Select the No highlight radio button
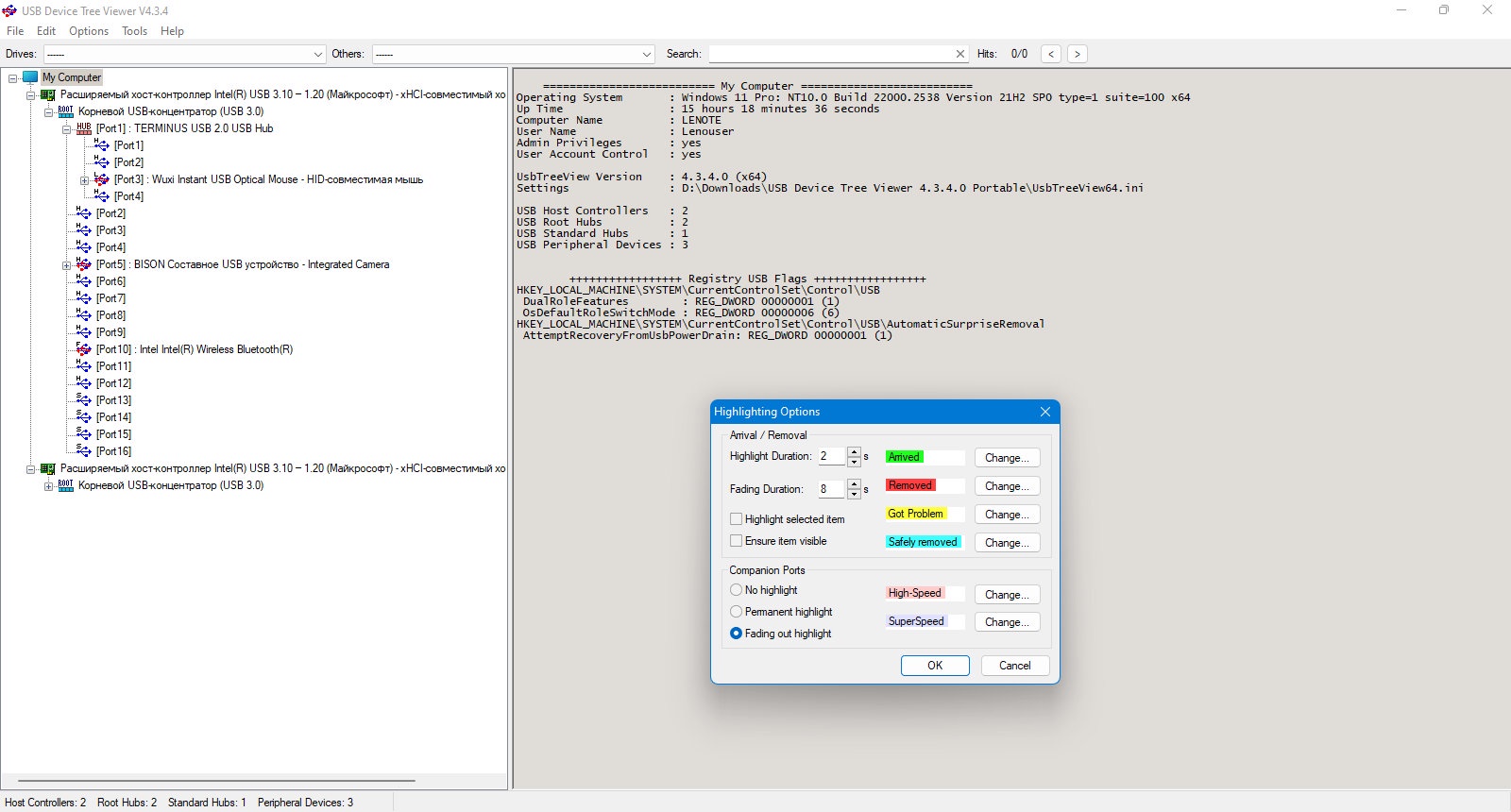The image size is (1511, 812). pyautogui.click(x=736, y=590)
